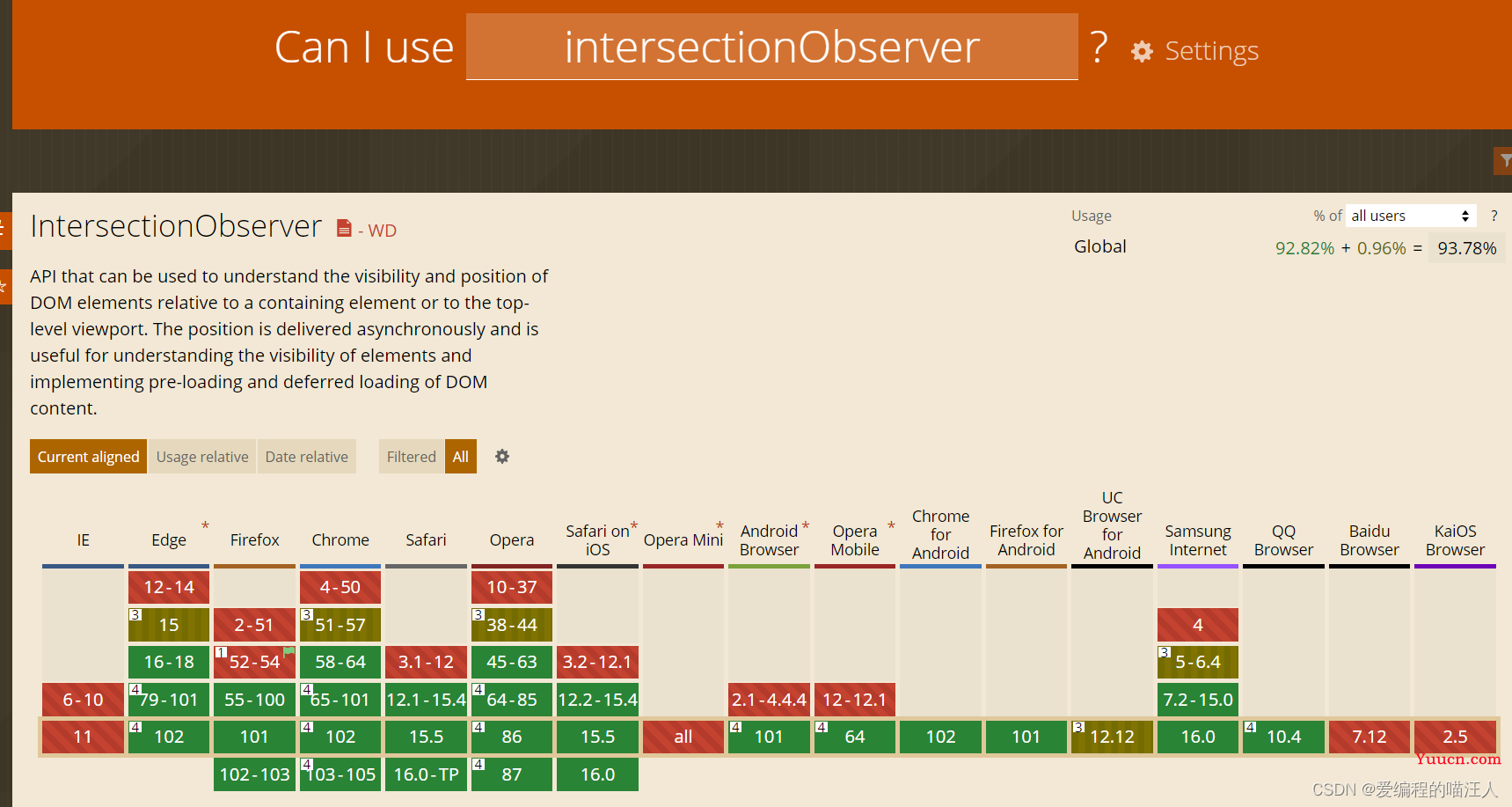Image resolution: width=1512 pixels, height=807 pixels.
Task: Select QQ Browser 10.4 cell
Action: pyautogui.click(x=1284, y=737)
